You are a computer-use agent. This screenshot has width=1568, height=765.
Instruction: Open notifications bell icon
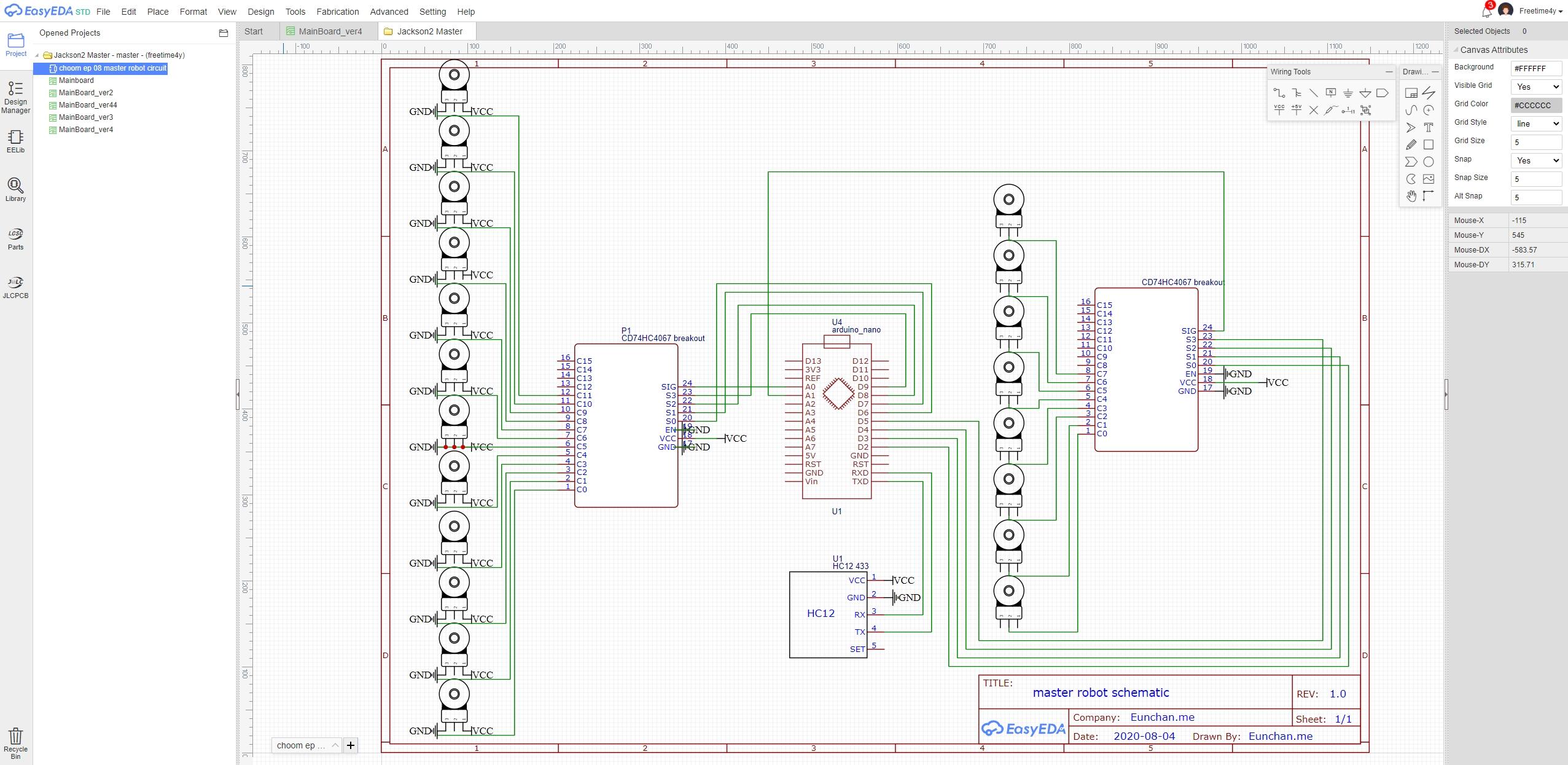coord(1486,12)
